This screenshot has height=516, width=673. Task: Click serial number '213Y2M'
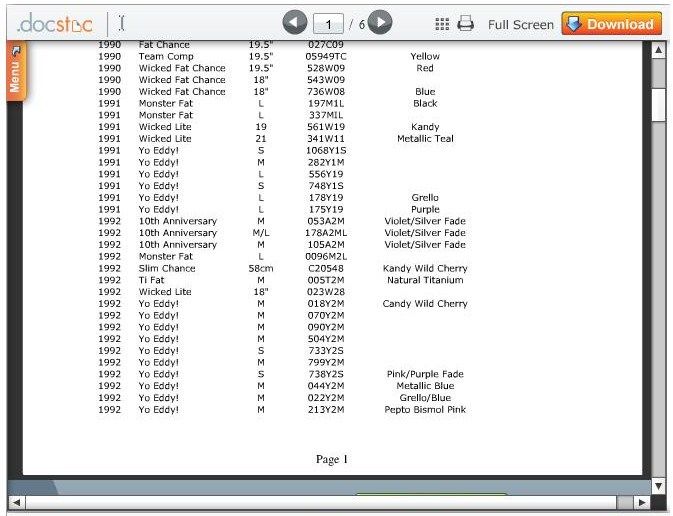click(x=326, y=410)
